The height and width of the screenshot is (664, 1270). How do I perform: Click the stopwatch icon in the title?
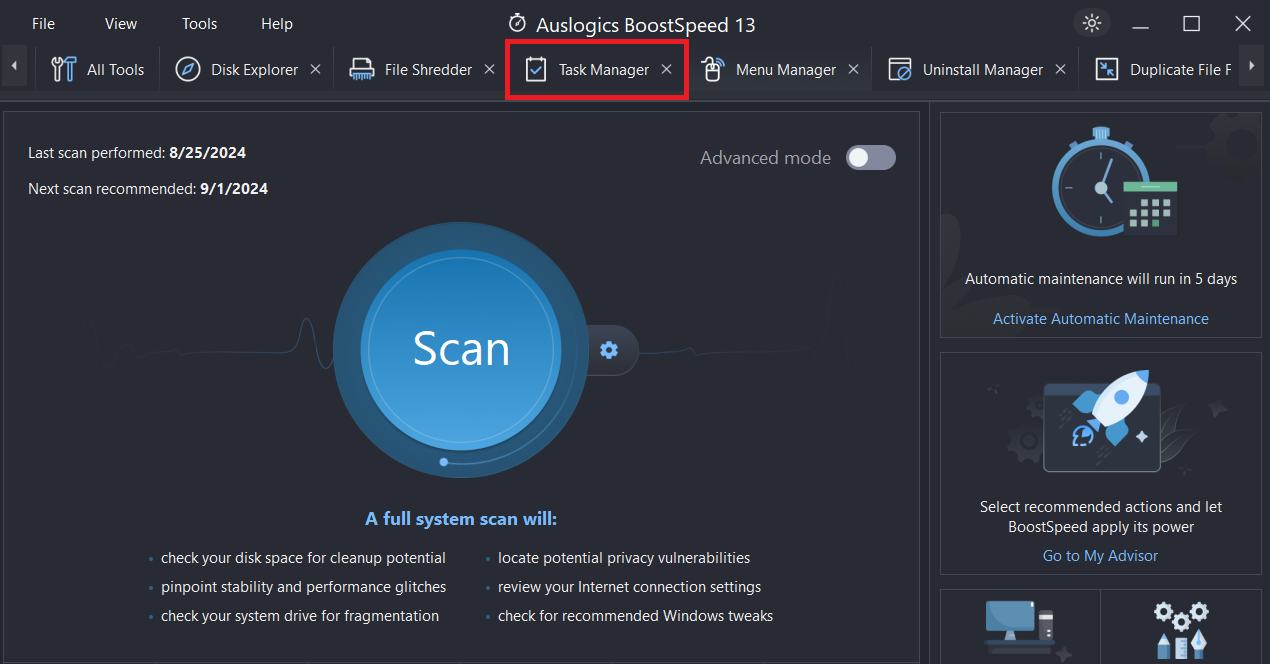pyautogui.click(x=517, y=22)
